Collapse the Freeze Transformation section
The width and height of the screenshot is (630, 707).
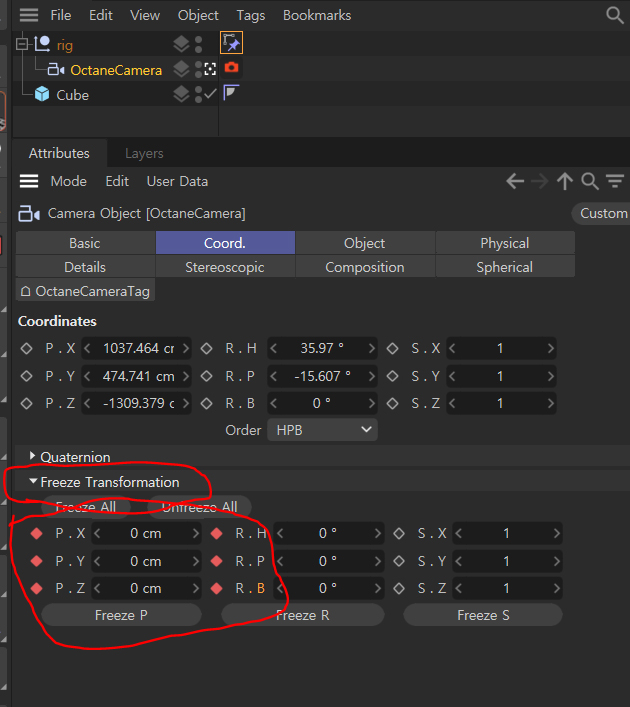32,482
